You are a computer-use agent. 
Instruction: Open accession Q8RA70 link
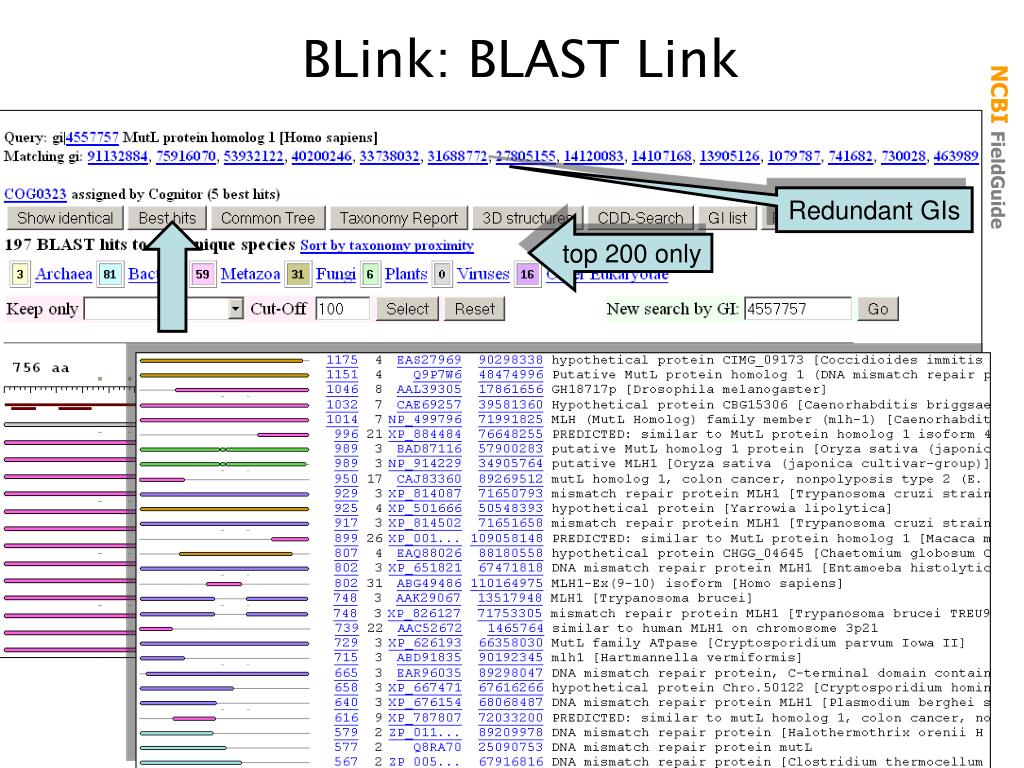[437, 747]
